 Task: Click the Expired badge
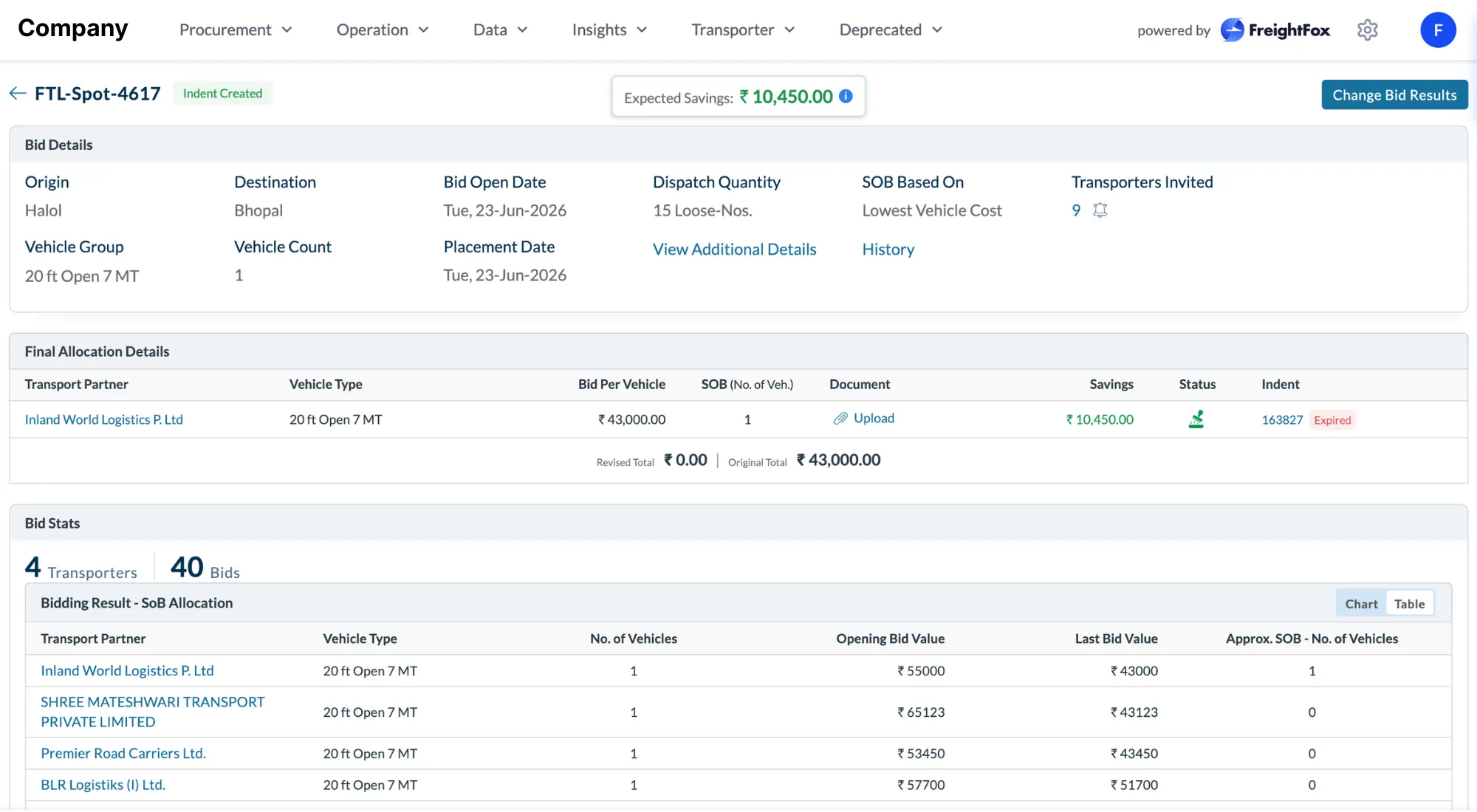coord(1332,420)
